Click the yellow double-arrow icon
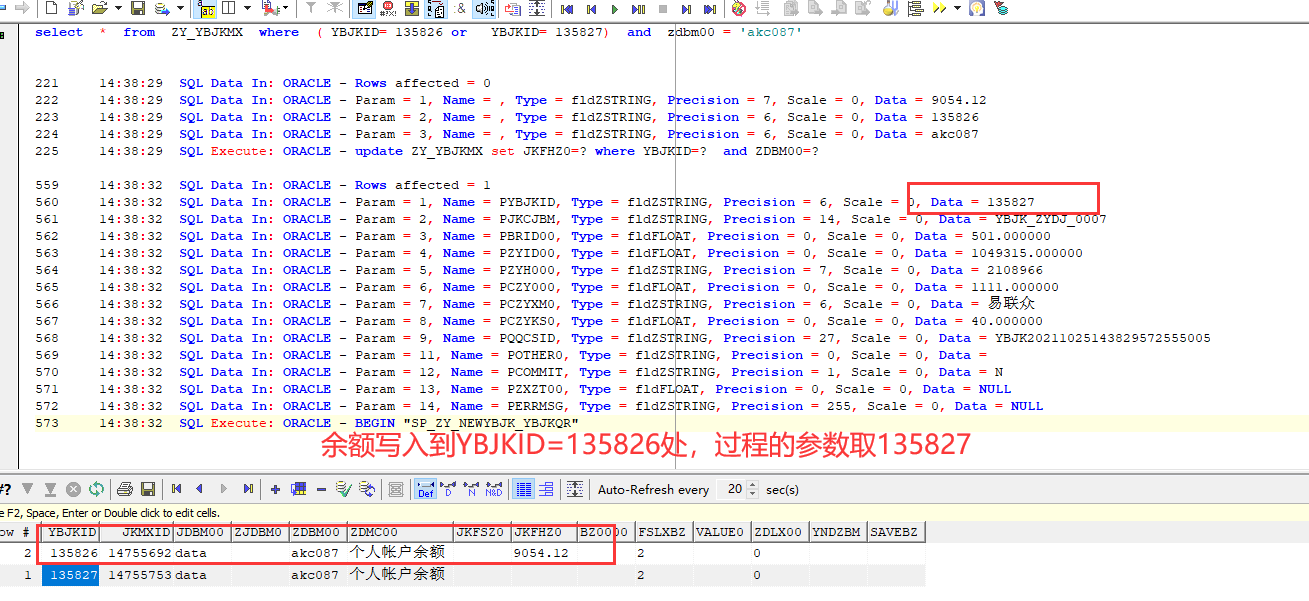The width and height of the screenshot is (1309, 601). click(939, 9)
